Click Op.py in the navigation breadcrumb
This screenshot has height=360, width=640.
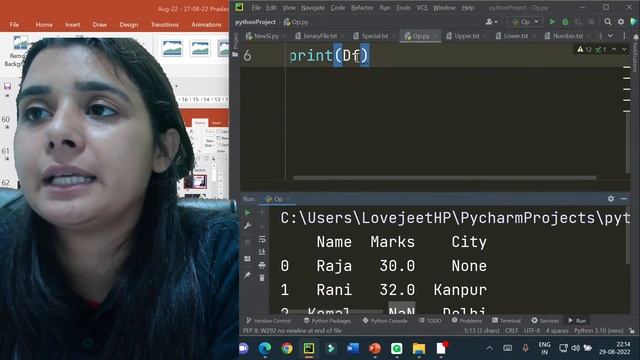[x=297, y=22]
